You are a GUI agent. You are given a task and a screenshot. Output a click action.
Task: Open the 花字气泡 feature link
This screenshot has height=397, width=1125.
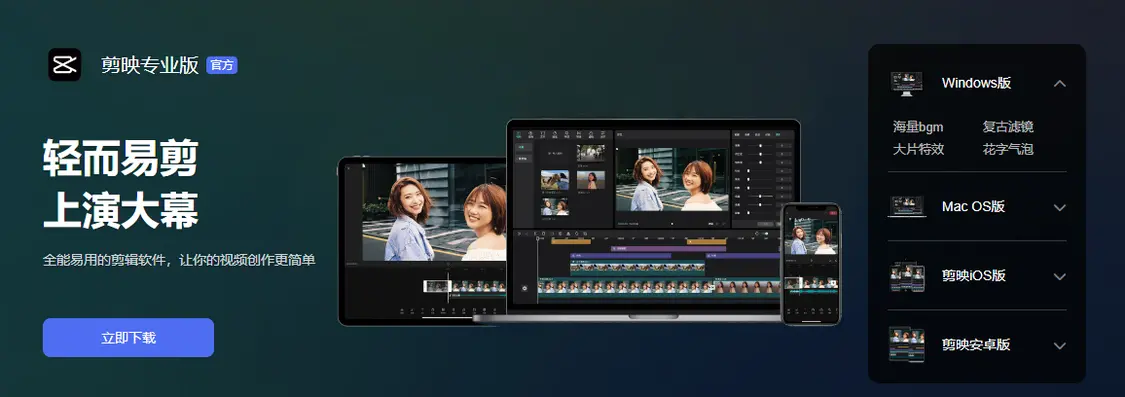pyautogui.click(x=1007, y=149)
